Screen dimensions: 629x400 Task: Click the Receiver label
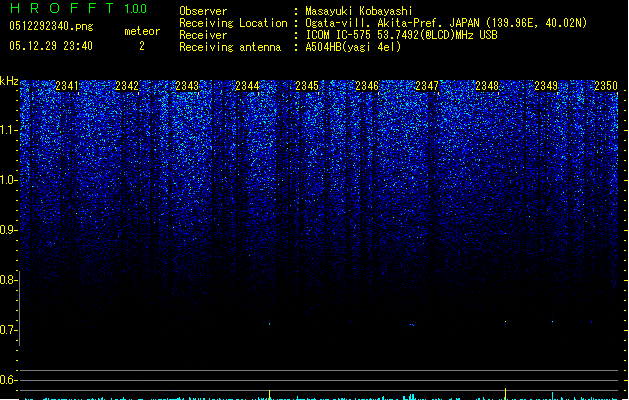click(203, 35)
